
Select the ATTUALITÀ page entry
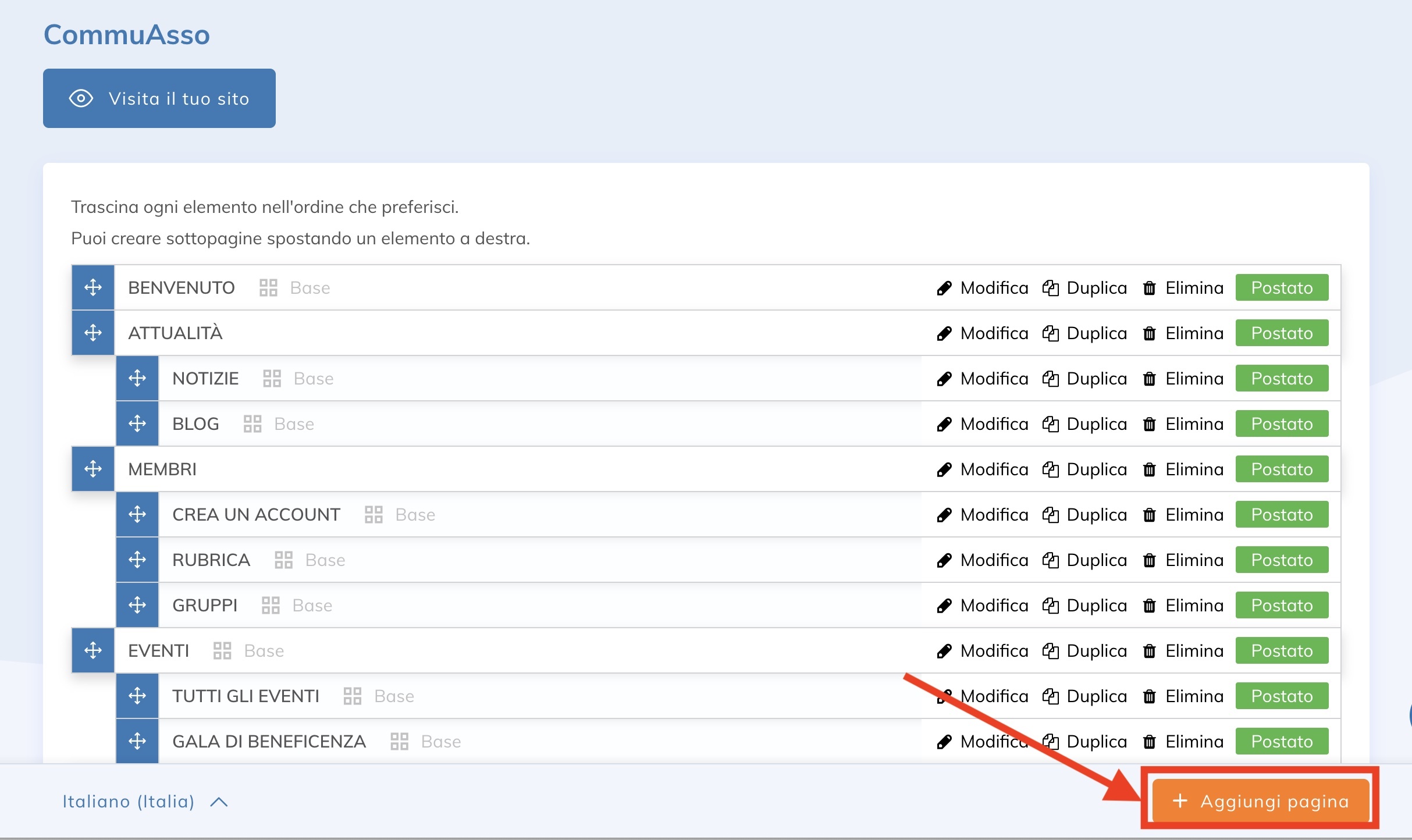(175, 333)
